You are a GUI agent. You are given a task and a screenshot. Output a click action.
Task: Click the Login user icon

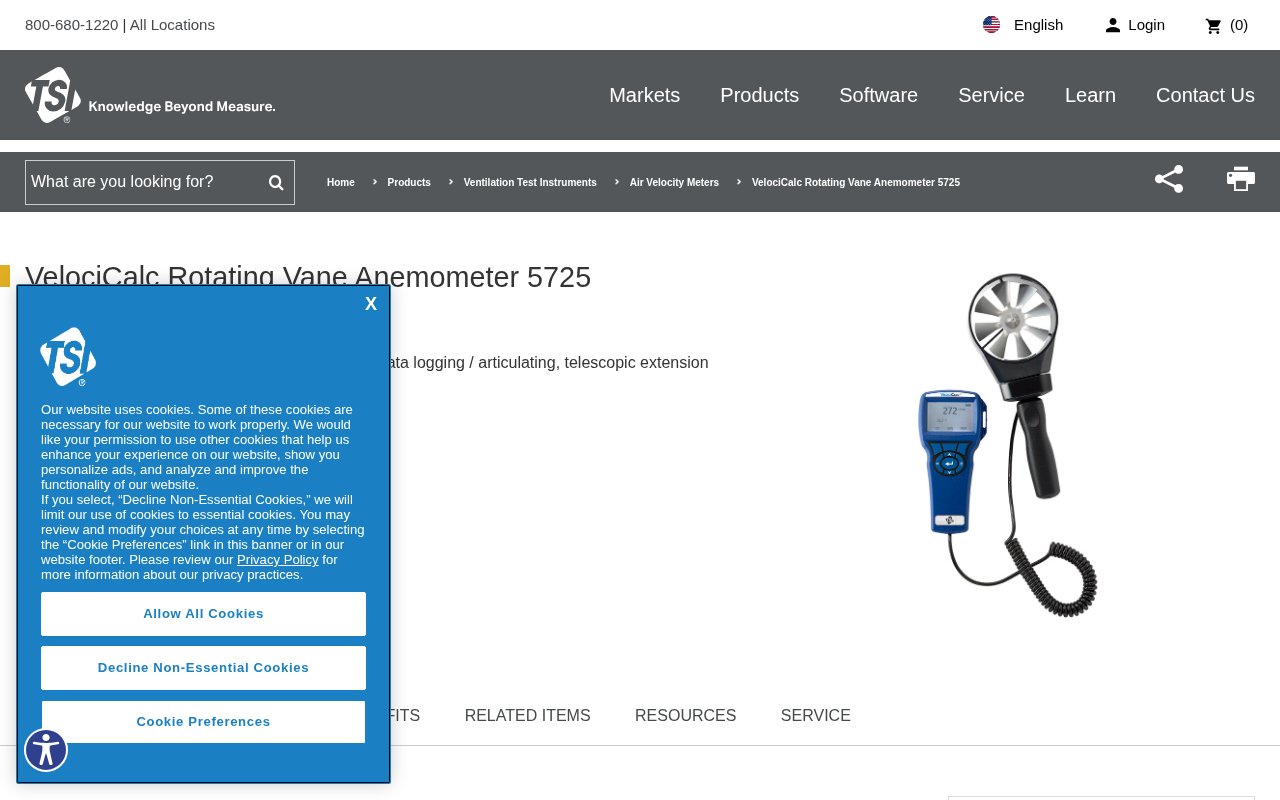[1113, 26]
